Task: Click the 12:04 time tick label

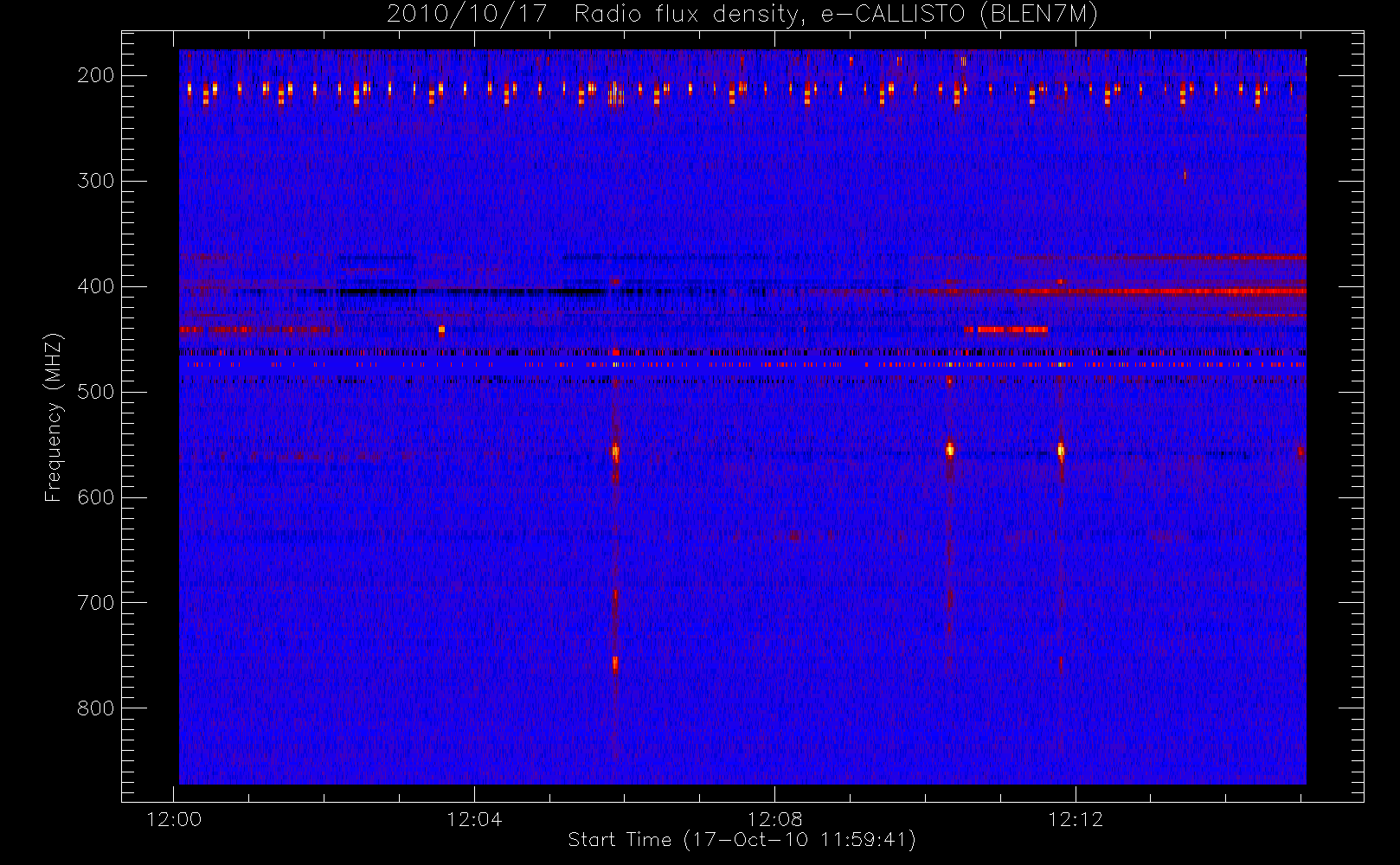Action: [474, 819]
